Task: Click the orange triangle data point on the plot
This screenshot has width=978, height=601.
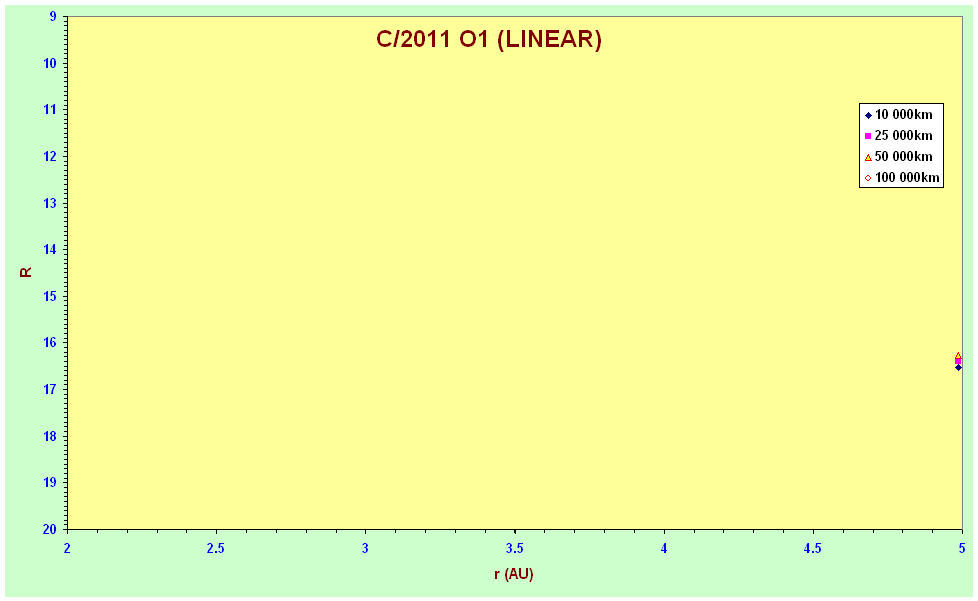Action: (958, 355)
